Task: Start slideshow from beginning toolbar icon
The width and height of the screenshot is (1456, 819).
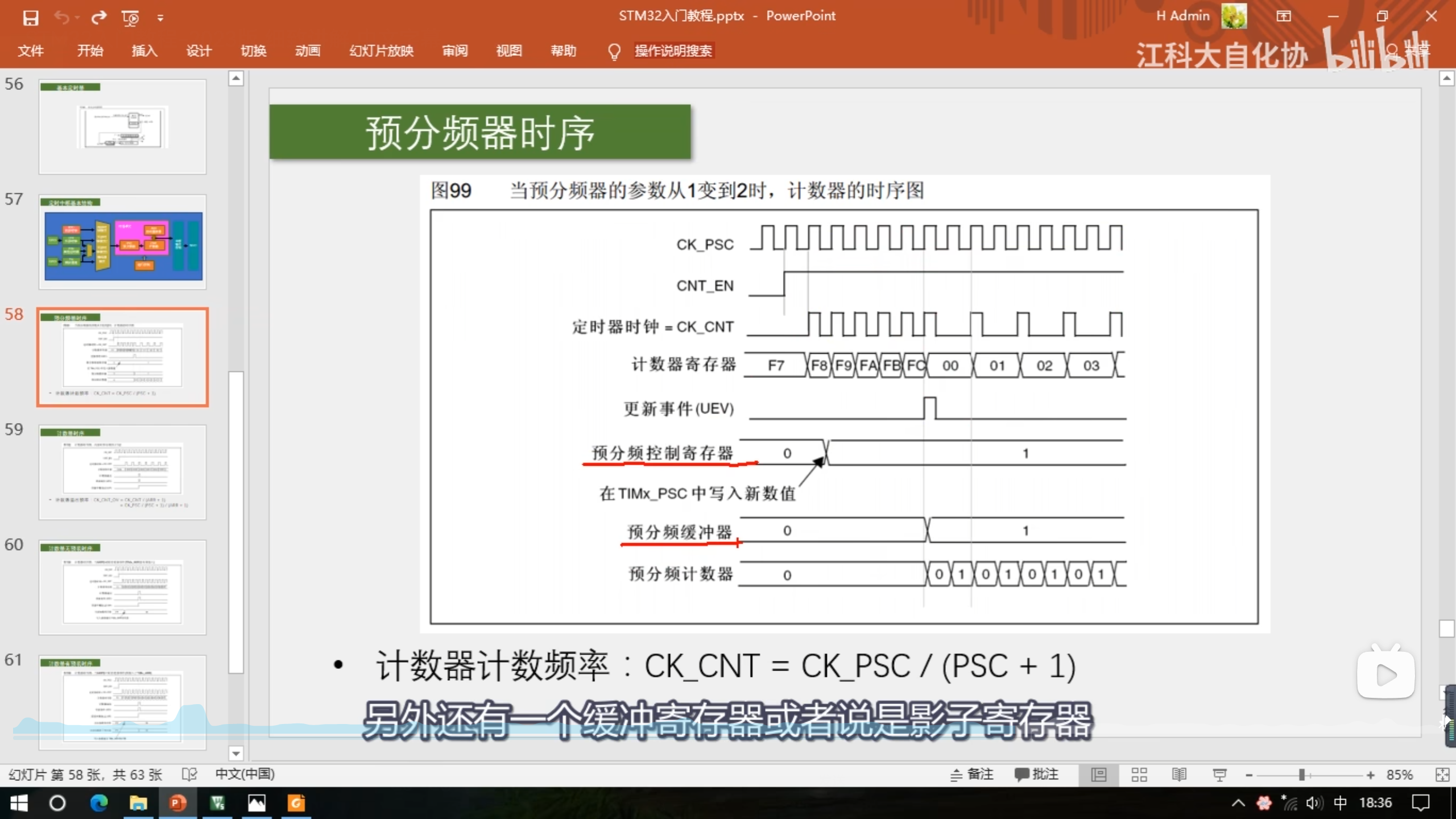Action: pos(130,18)
